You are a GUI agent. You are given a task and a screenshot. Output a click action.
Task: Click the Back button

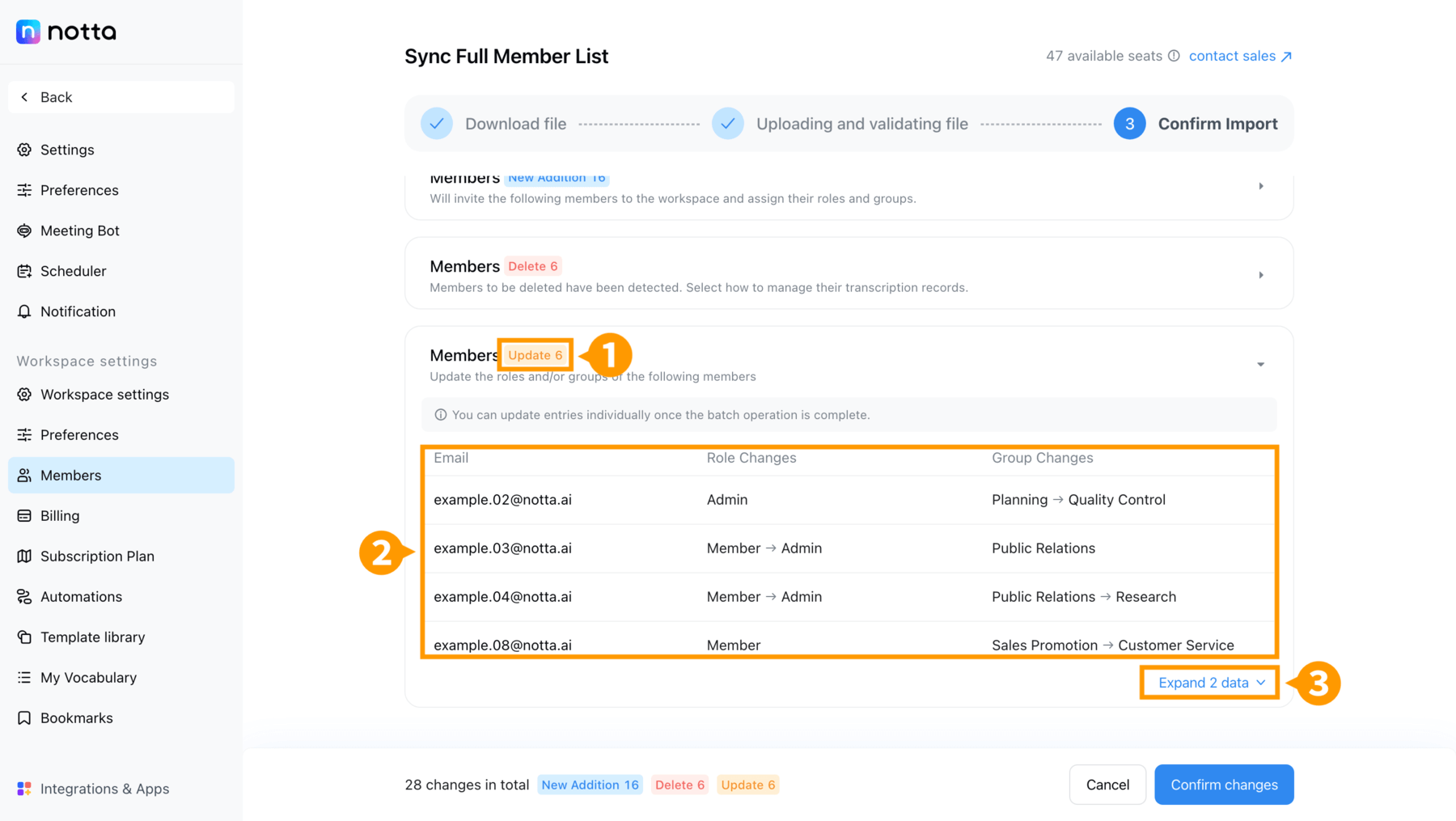pos(121,97)
